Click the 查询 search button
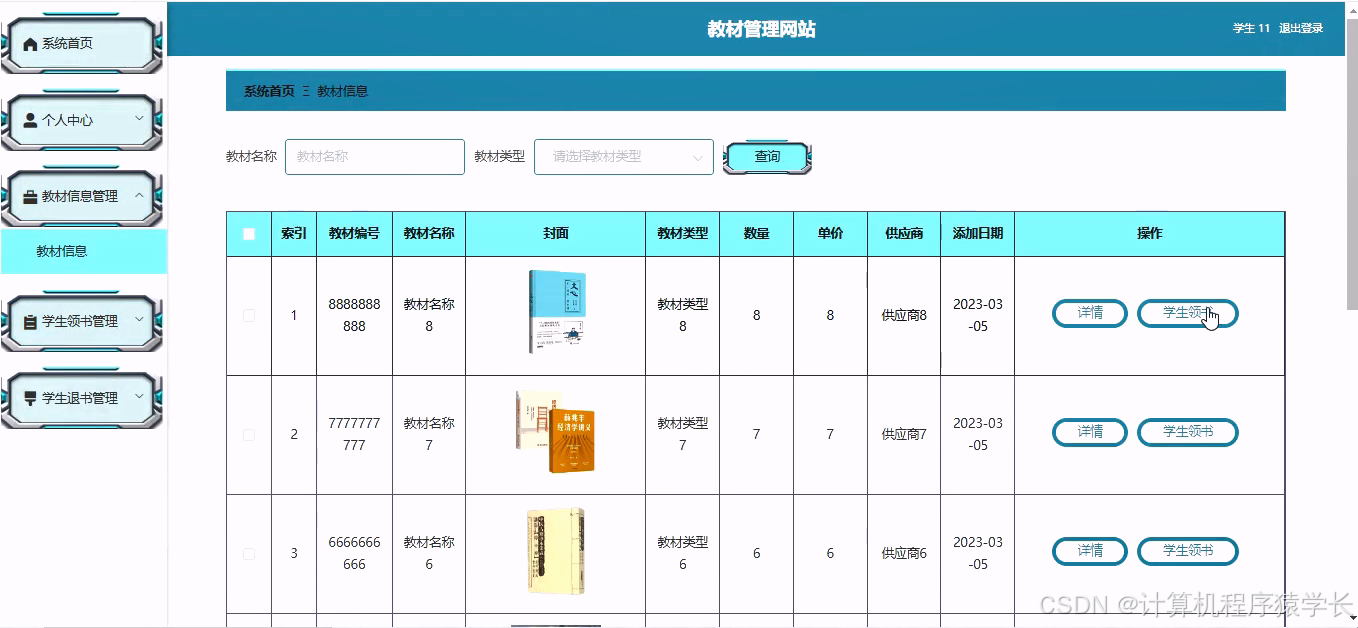The image size is (1358, 628). [x=767, y=157]
